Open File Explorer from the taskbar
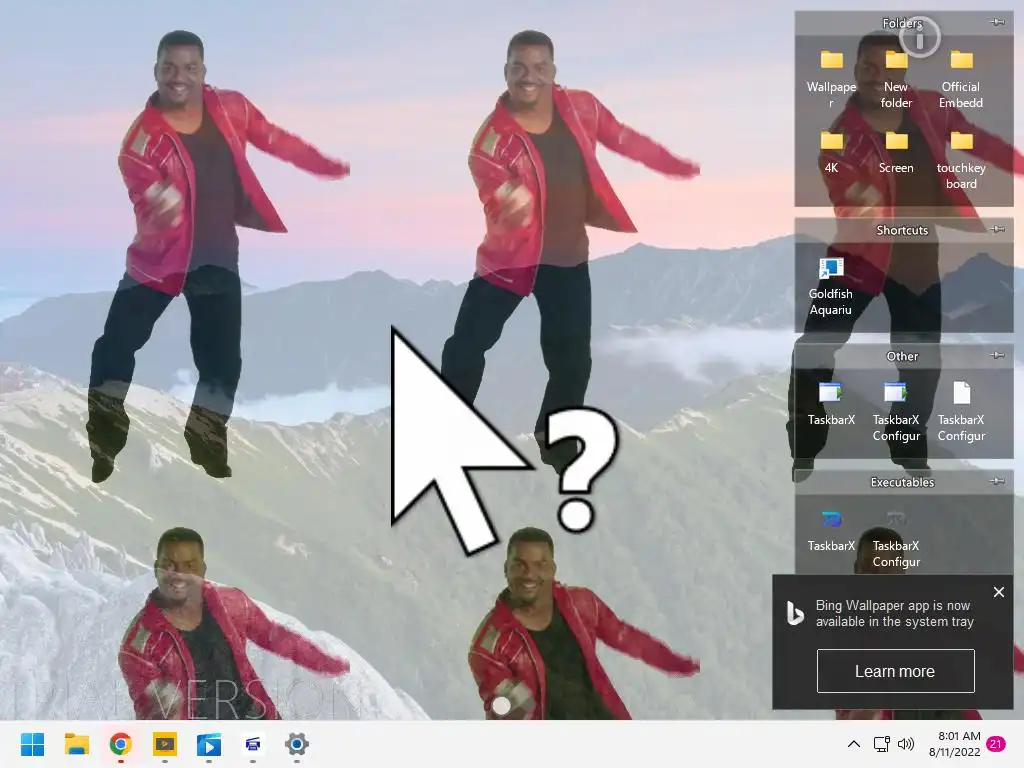Image resolution: width=1024 pixels, height=768 pixels. tap(76, 744)
